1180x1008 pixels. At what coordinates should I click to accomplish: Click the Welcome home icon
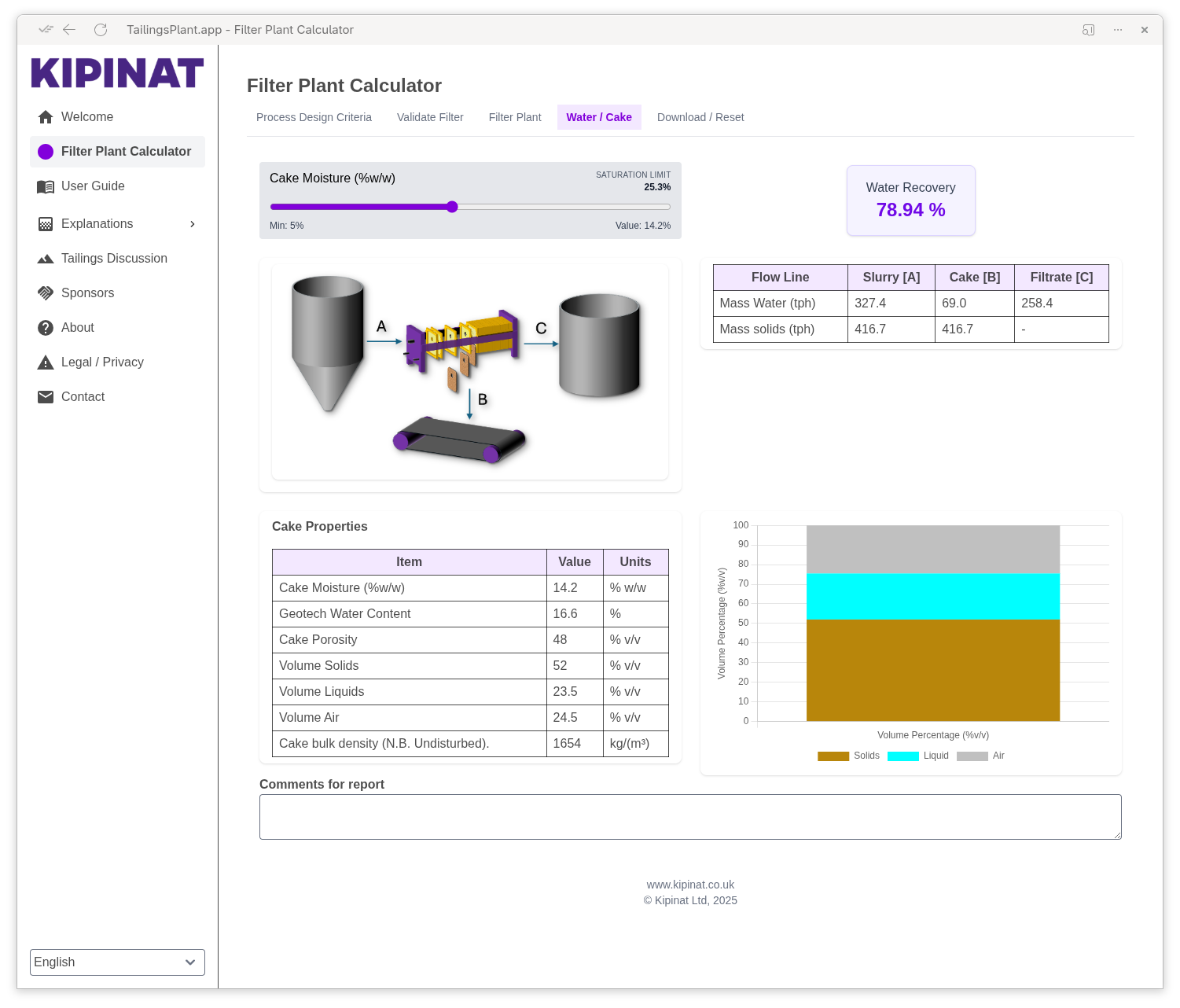pos(46,117)
